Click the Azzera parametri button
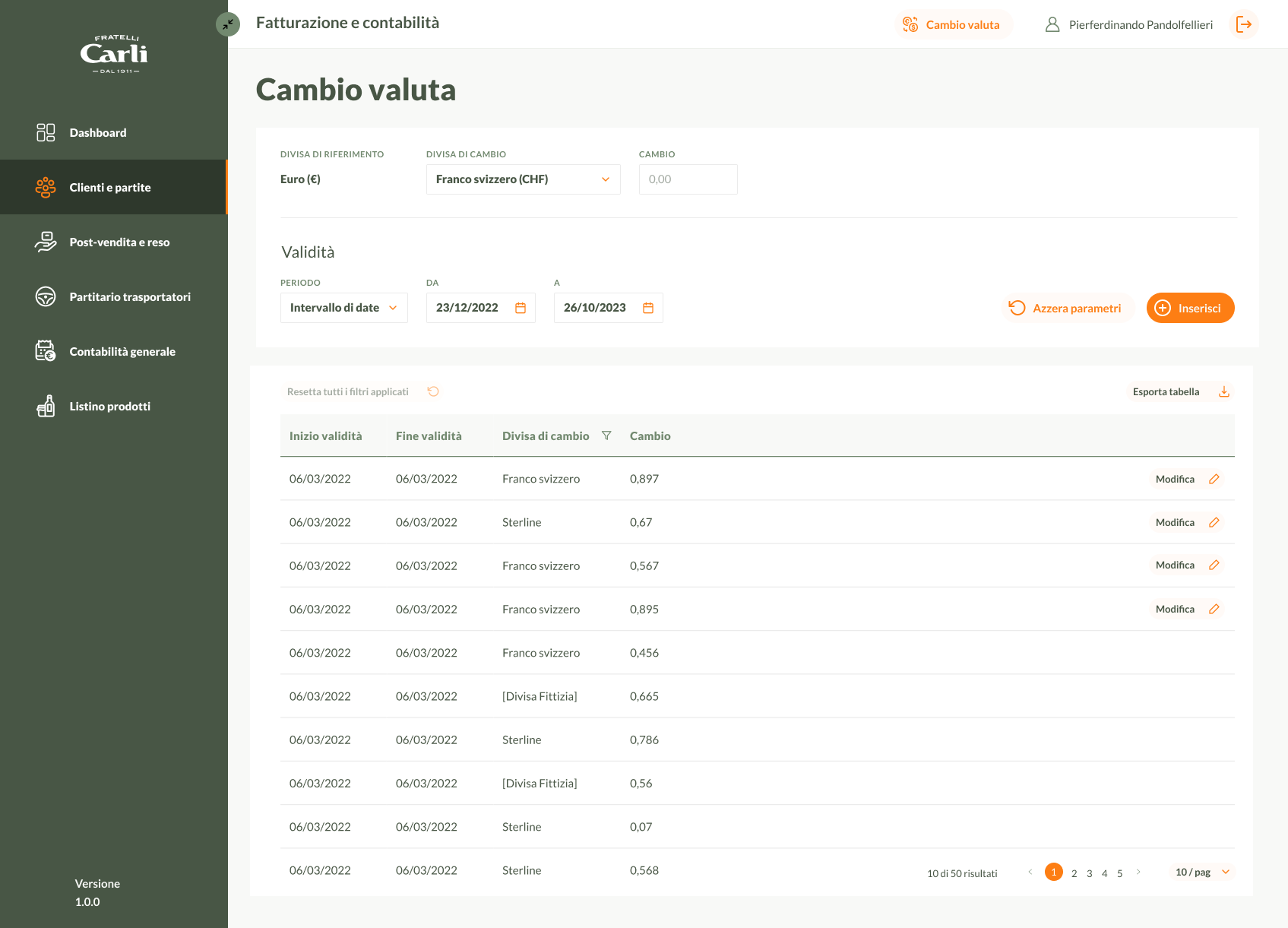The image size is (1288, 928). (1067, 308)
